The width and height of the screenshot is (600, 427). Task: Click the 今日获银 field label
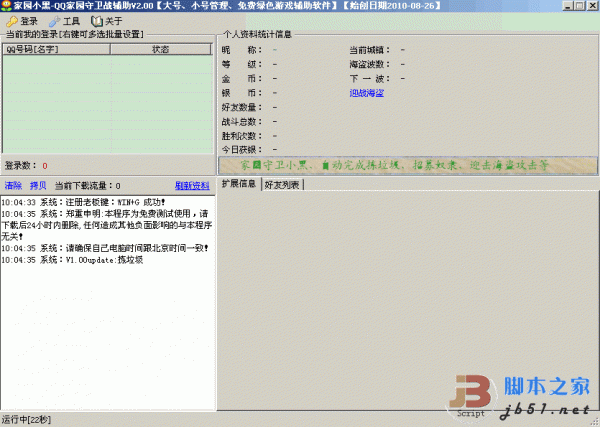[242, 150]
